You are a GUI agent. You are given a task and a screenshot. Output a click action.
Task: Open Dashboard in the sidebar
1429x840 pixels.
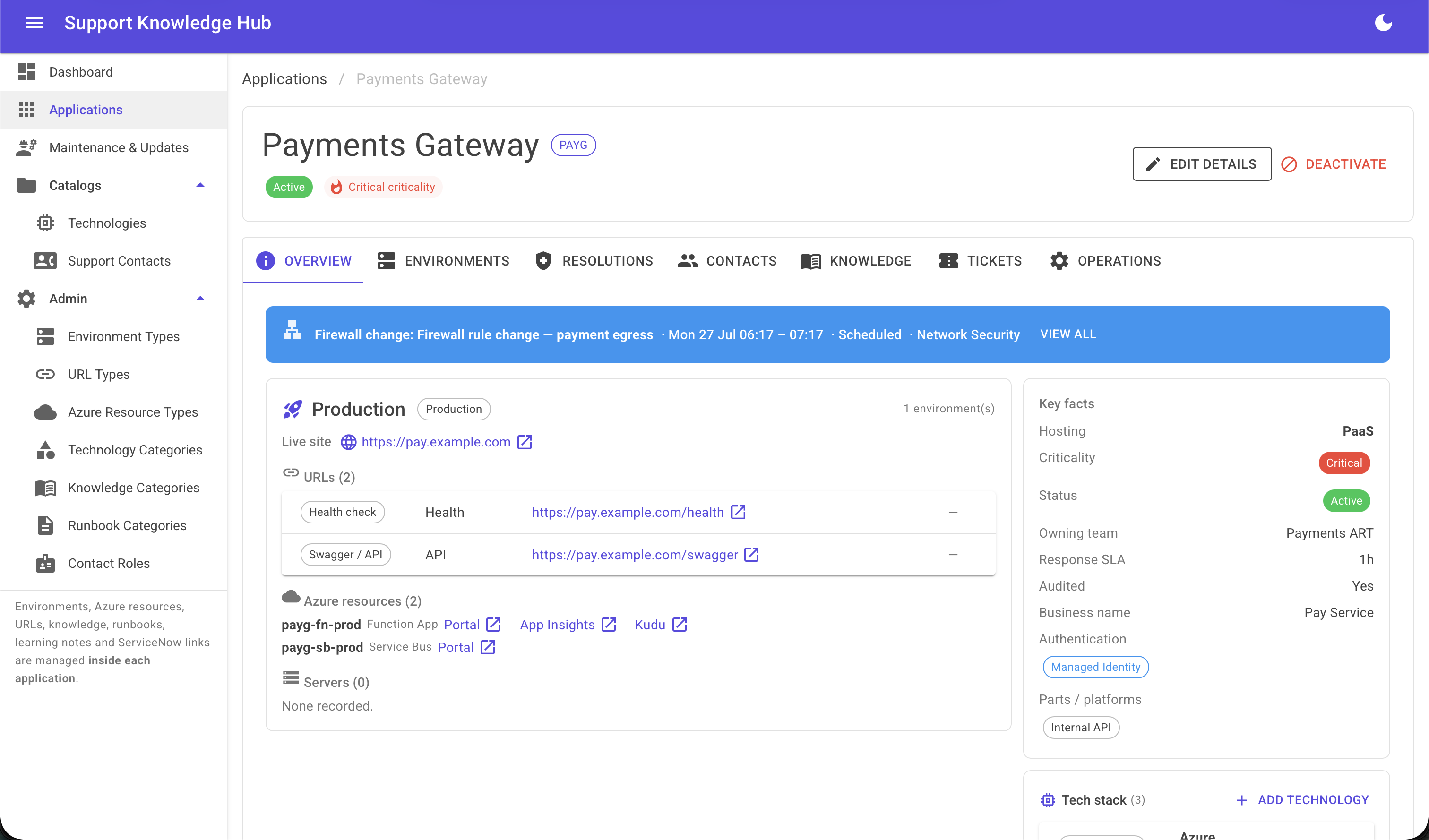113,72
